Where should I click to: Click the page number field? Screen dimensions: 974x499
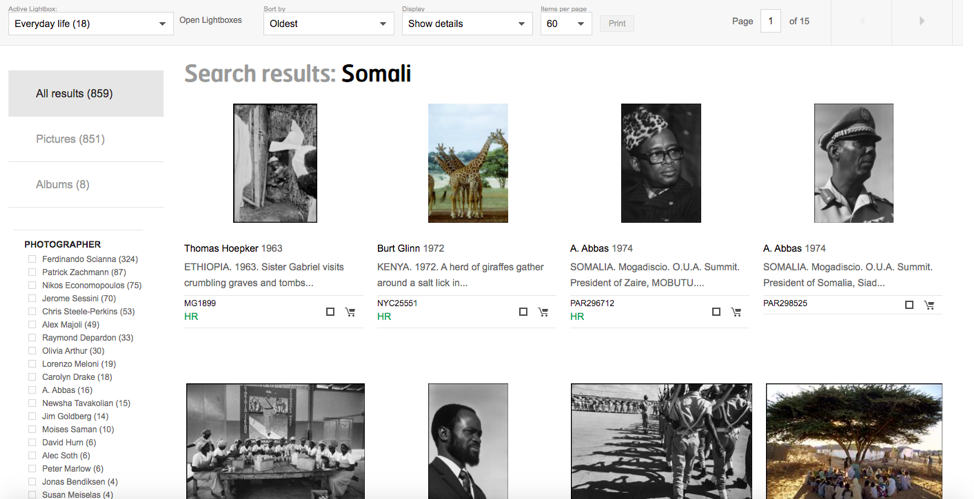click(x=770, y=21)
